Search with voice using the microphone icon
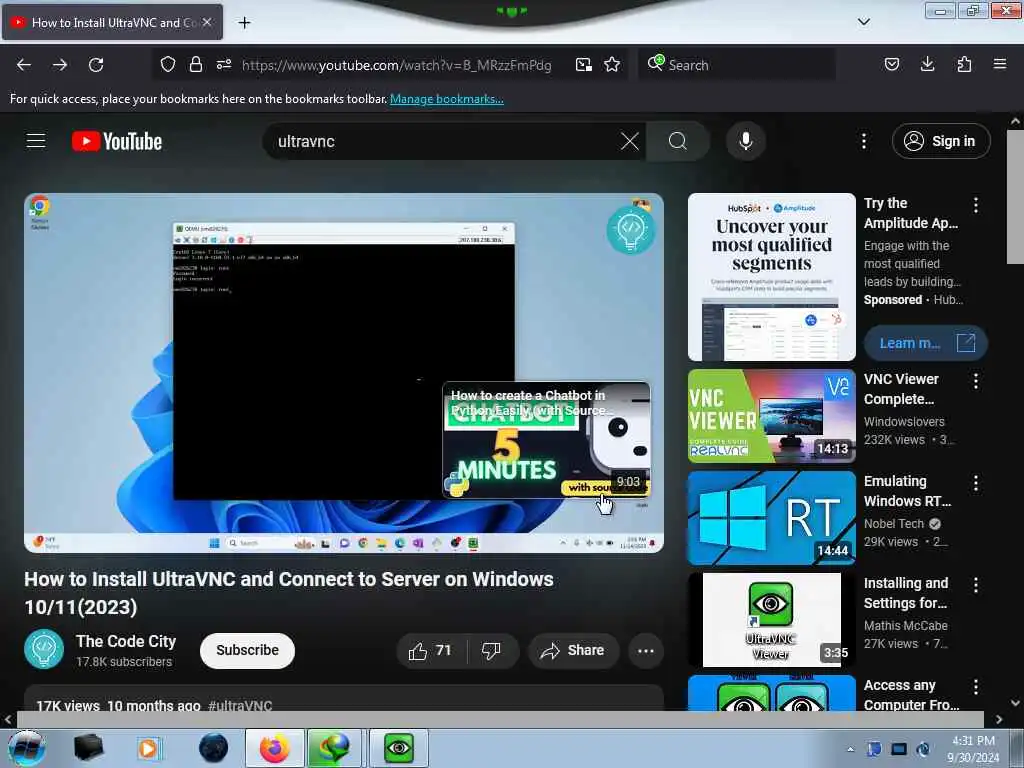This screenshot has width=1024, height=768. click(746, 141)
